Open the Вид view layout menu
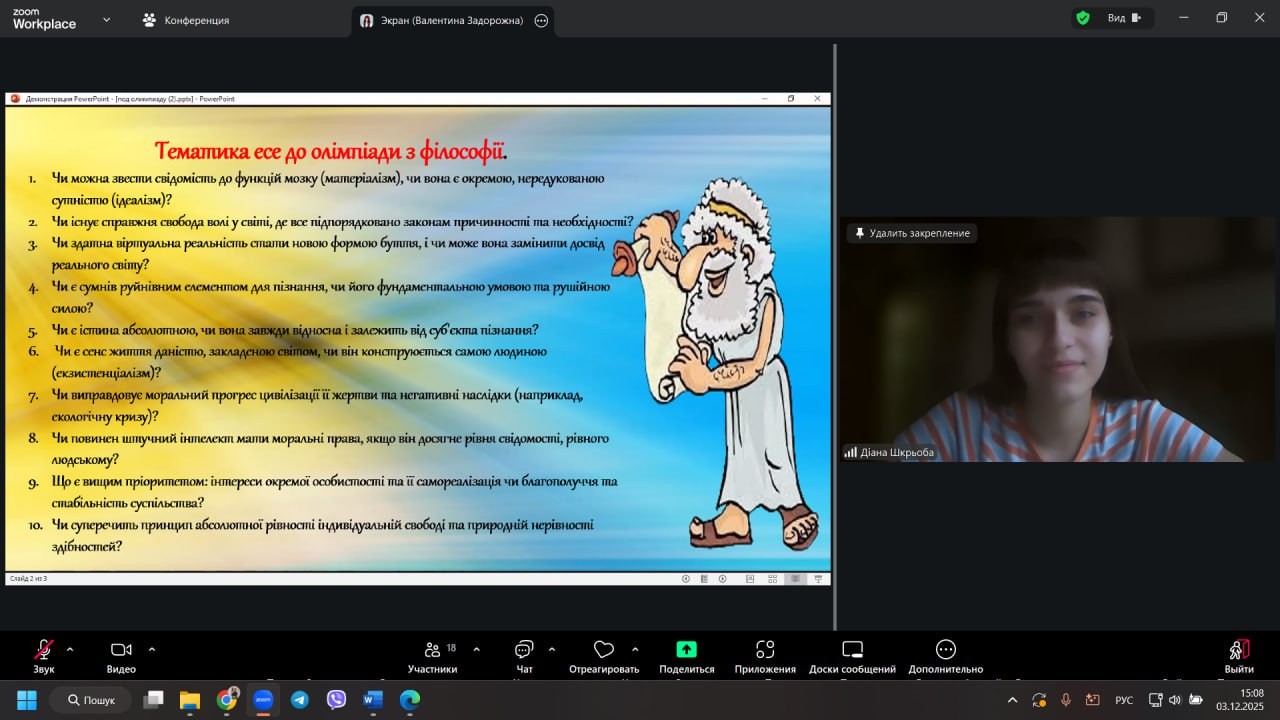 coord(1123,18)
